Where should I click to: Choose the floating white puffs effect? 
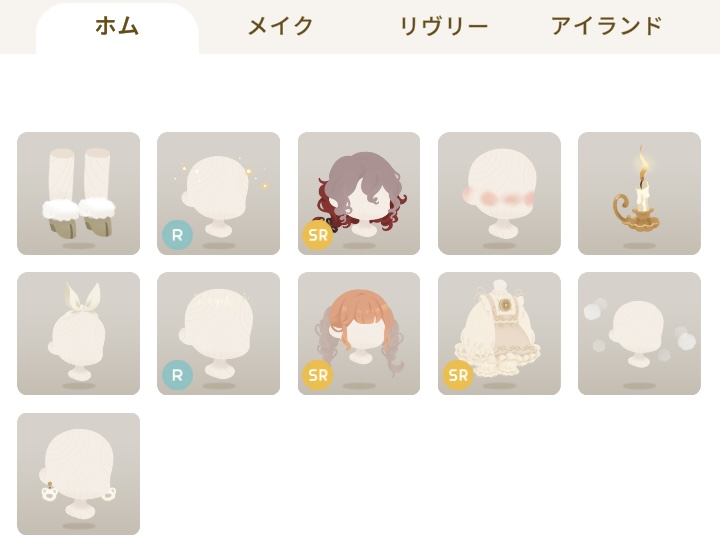coord(639,333)
